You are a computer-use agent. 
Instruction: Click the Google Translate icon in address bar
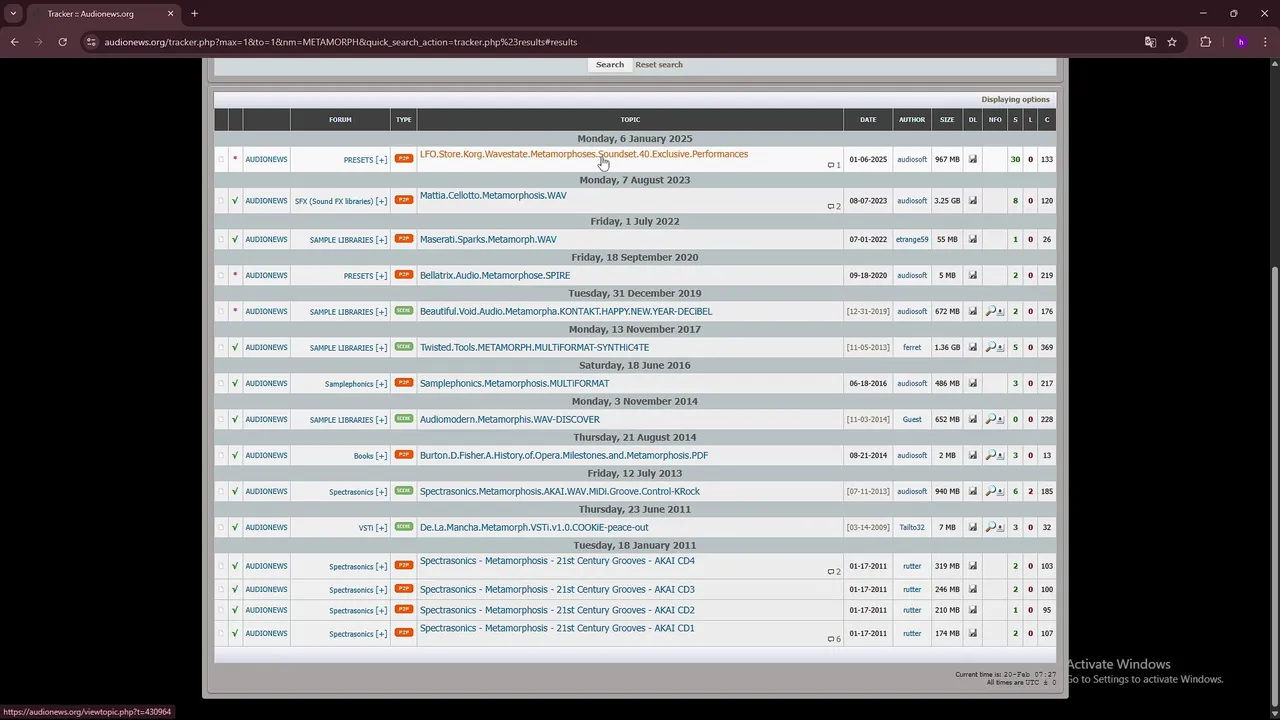point(1150,42)
